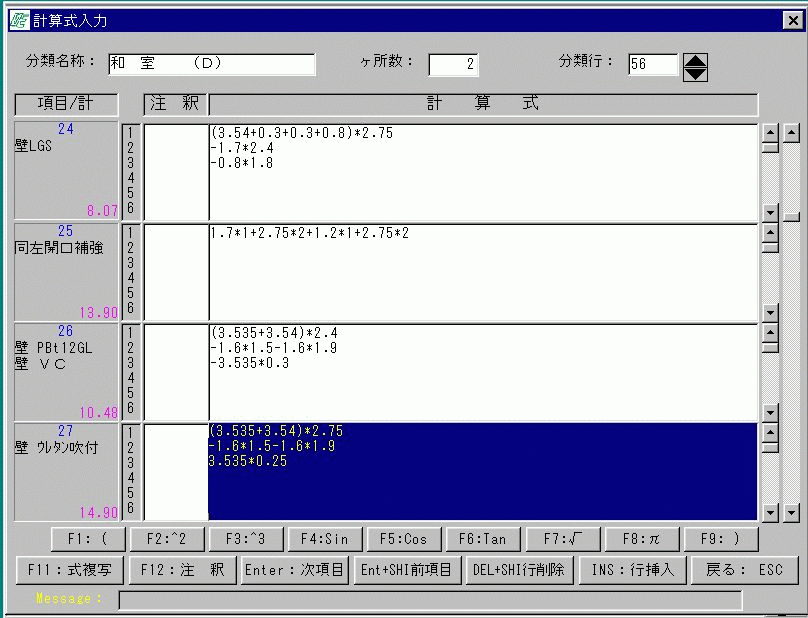Click the F1 open parenthesis button
Image resolution: width=808 pixels, height=618 pixels.
(89, 539)
